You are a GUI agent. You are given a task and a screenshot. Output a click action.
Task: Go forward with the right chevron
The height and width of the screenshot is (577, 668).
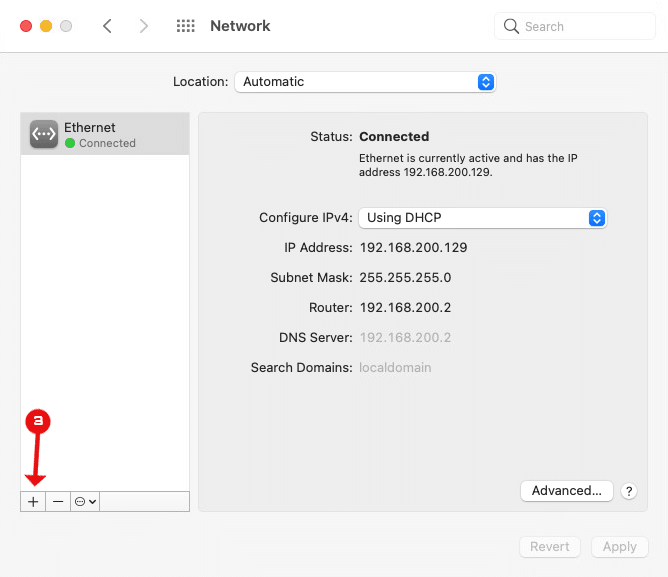click(144, 26)
